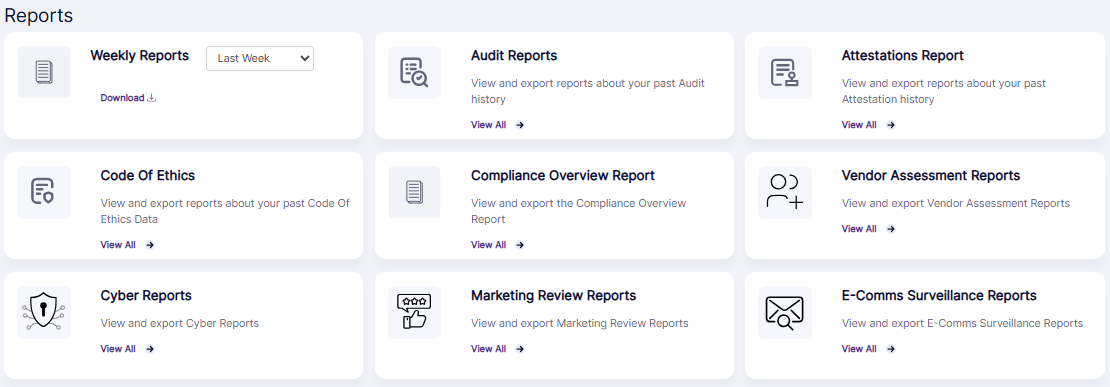Click 'View and export E-Comms Surveillance Reports' text

pyautogui.click(x=962, y=323)
